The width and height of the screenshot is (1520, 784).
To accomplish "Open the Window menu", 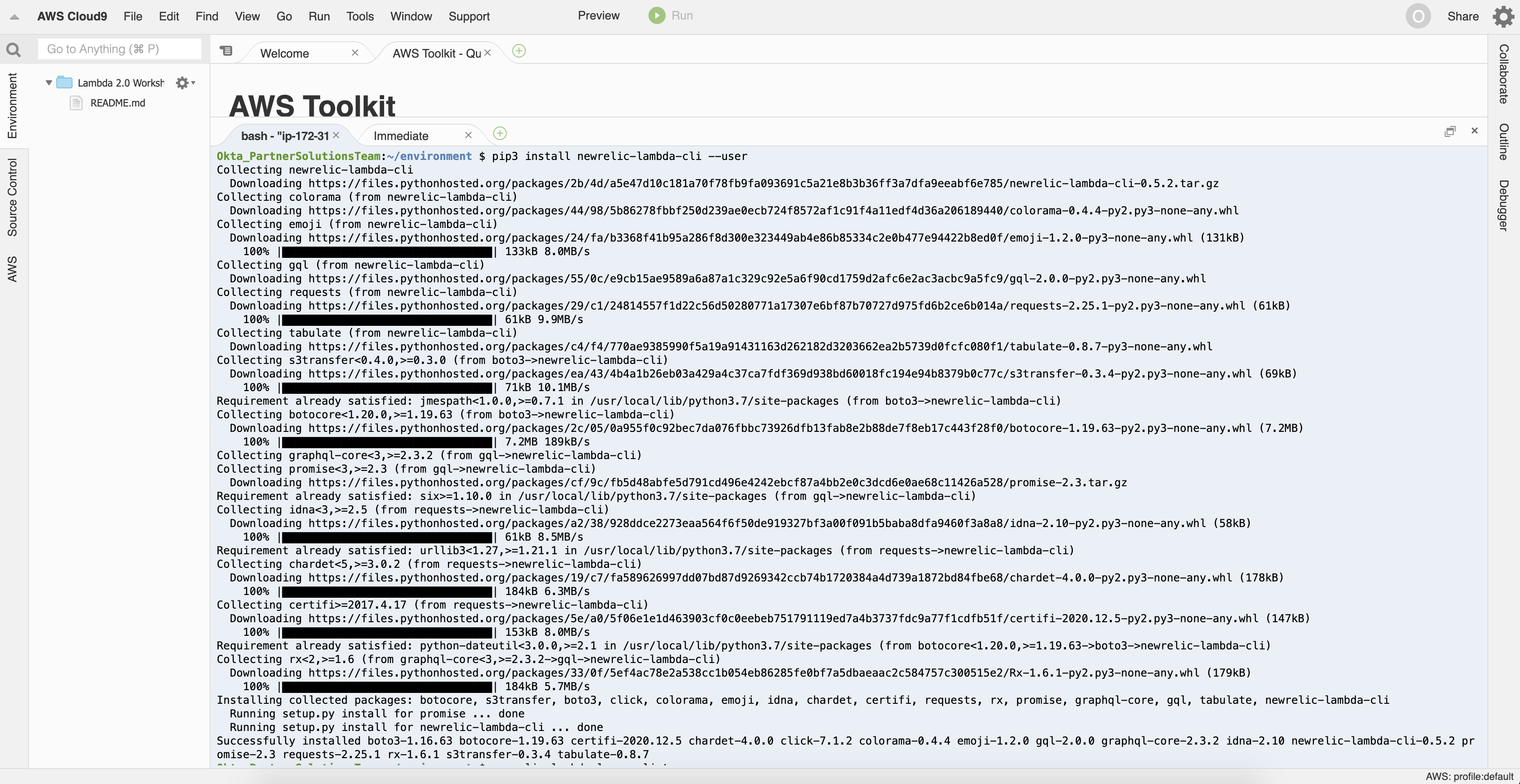I will (x=411, y=16).
